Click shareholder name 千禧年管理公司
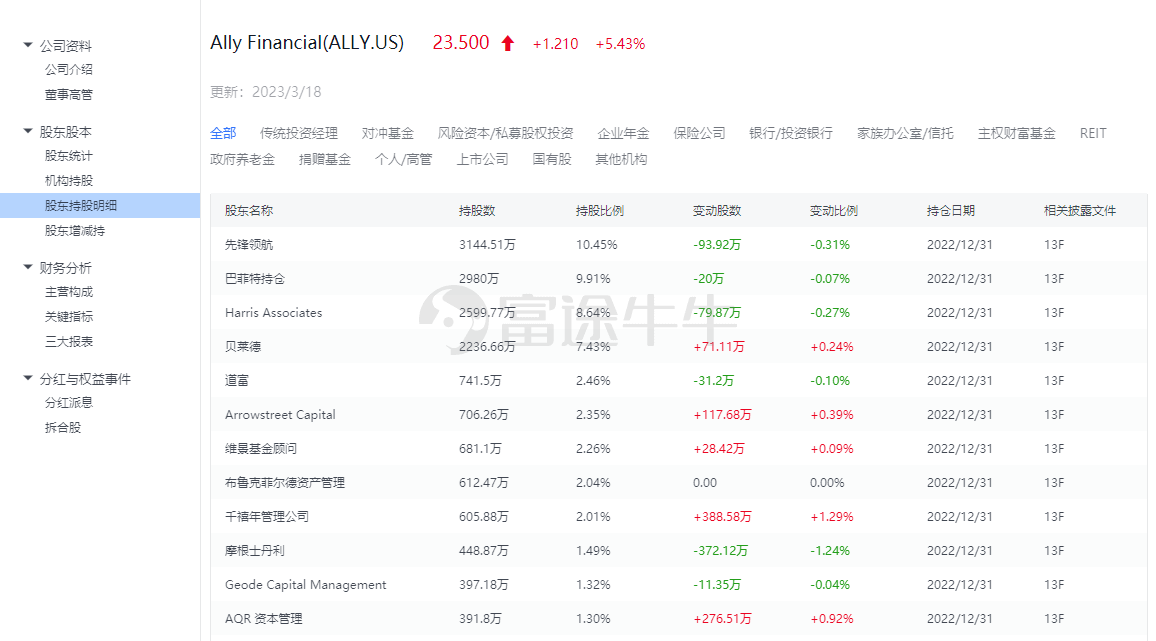This screenshot has width=1156, height=641. pyautogui.click(x=266, y=516)
